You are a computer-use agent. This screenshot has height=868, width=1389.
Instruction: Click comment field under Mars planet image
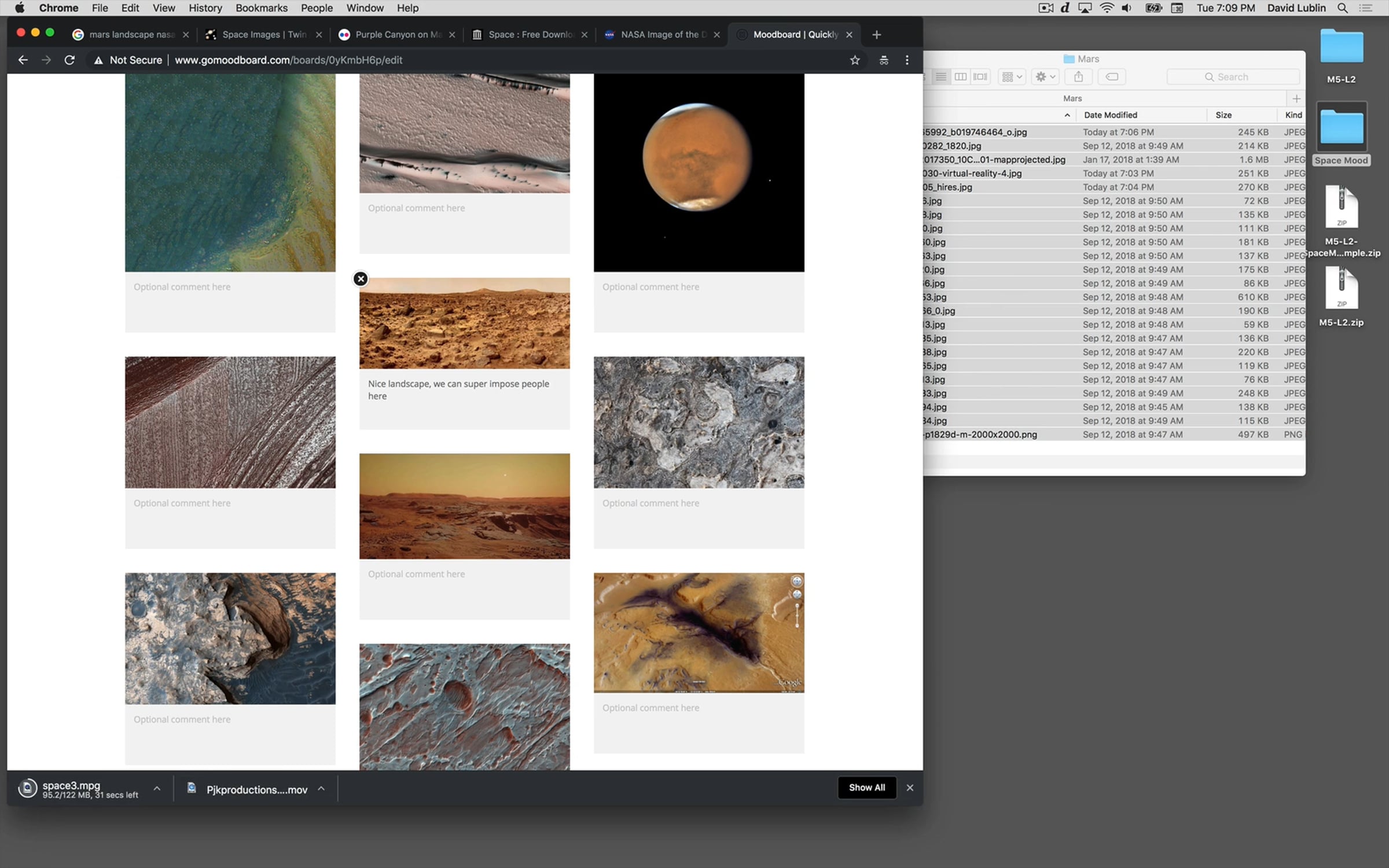click(699, 302)
